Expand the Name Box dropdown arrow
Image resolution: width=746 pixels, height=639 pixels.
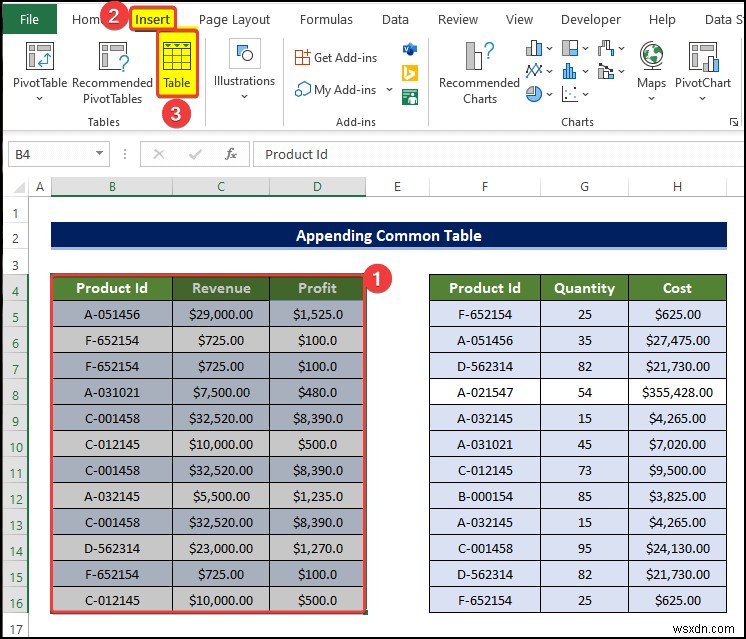click(x=99, y=153)
